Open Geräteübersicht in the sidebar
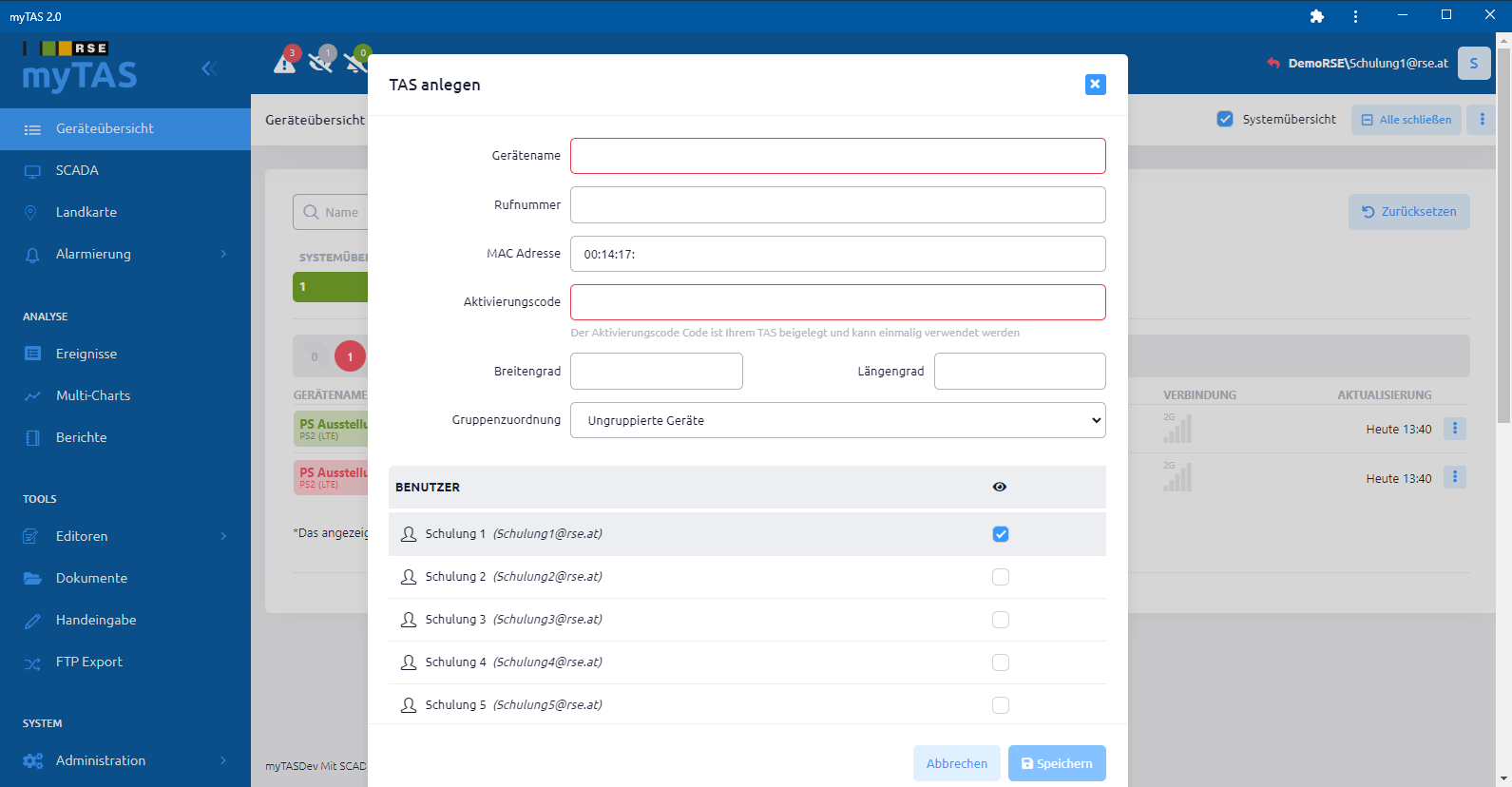Viewport: 1512px width, 787px height. [125, 128]
